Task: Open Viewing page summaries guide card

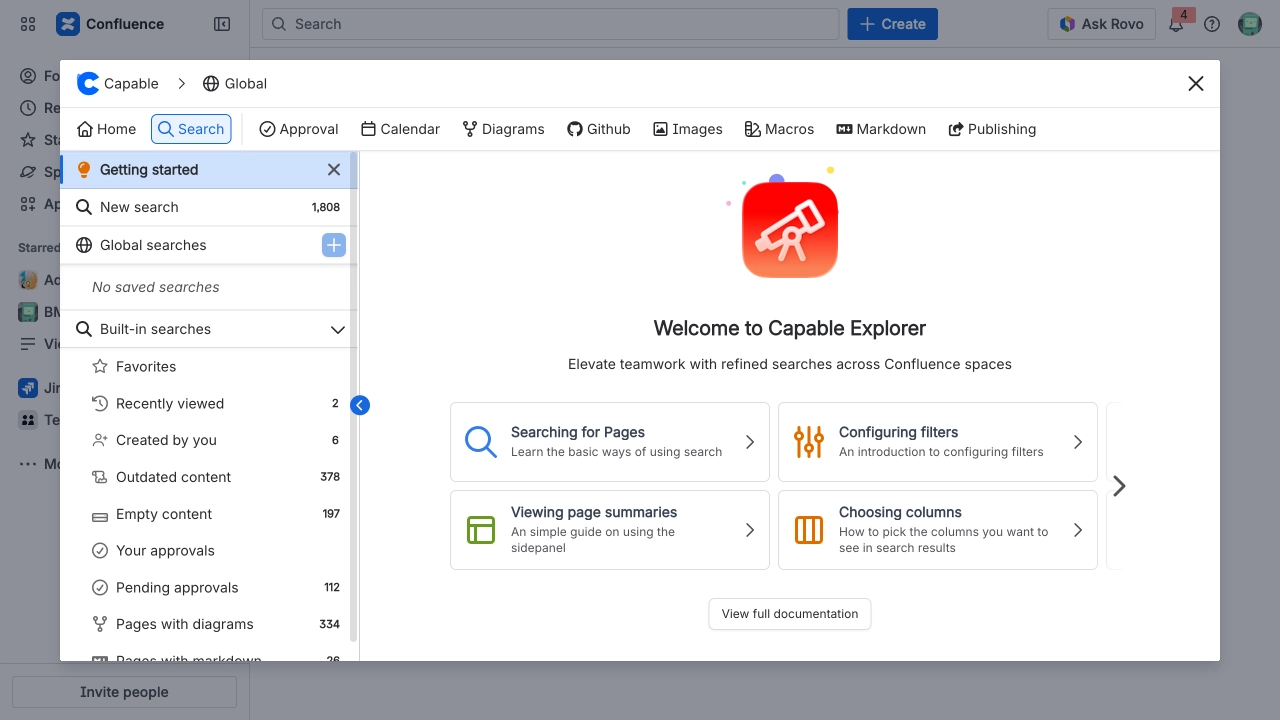Action: coord(610,530)
